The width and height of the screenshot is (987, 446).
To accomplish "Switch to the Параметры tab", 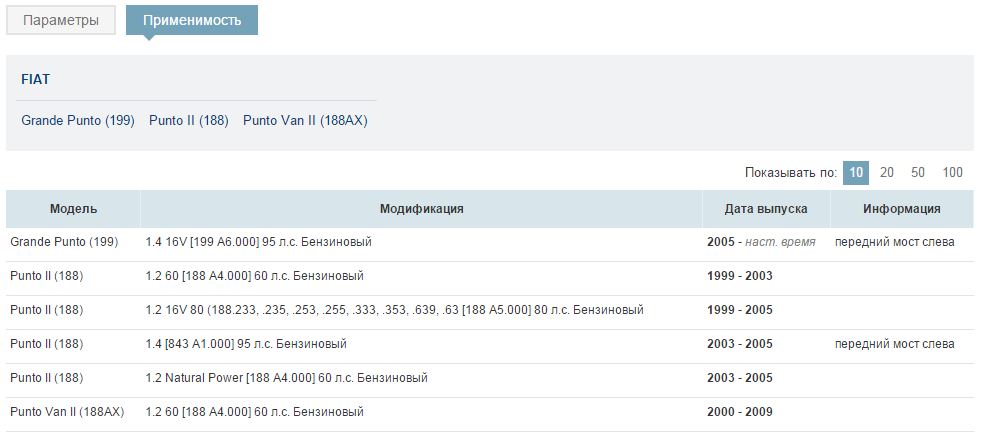I will coord(61,20).
